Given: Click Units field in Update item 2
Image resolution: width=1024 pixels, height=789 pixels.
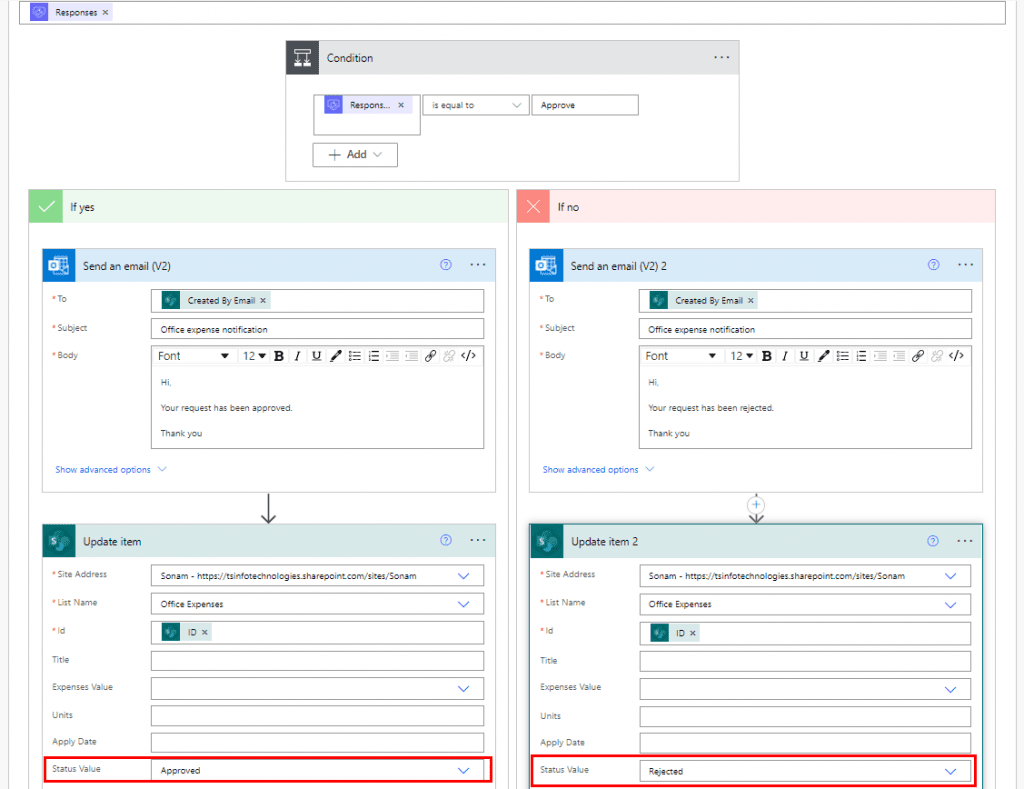Looking at the screenshot, I should (805, 717).
